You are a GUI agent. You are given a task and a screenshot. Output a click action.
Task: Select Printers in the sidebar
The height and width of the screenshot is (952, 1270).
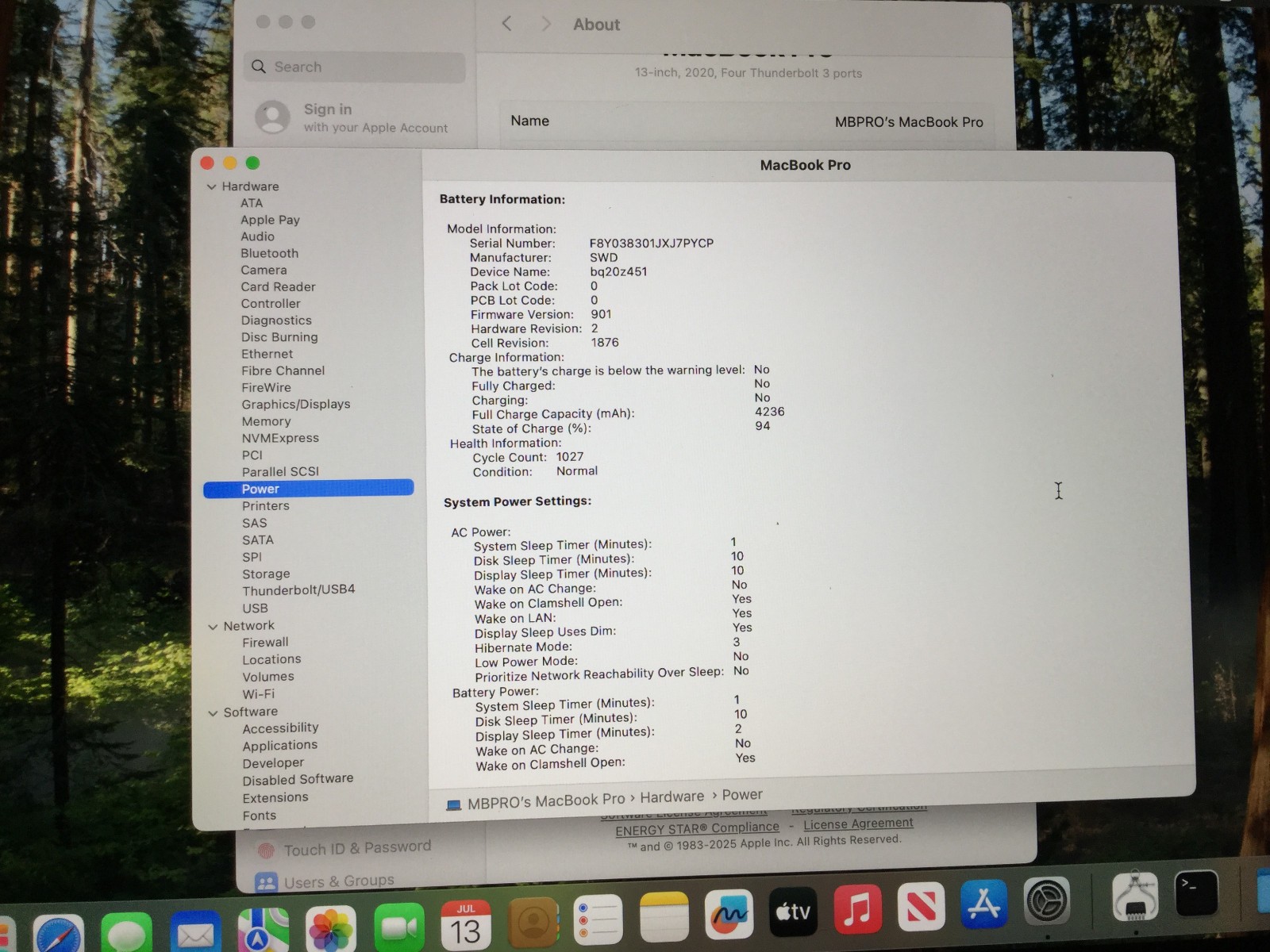[266, 506]
